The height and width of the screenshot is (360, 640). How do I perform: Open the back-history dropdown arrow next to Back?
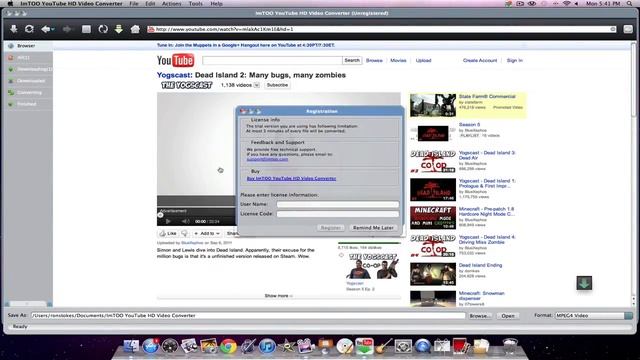(x=53, y=29)
